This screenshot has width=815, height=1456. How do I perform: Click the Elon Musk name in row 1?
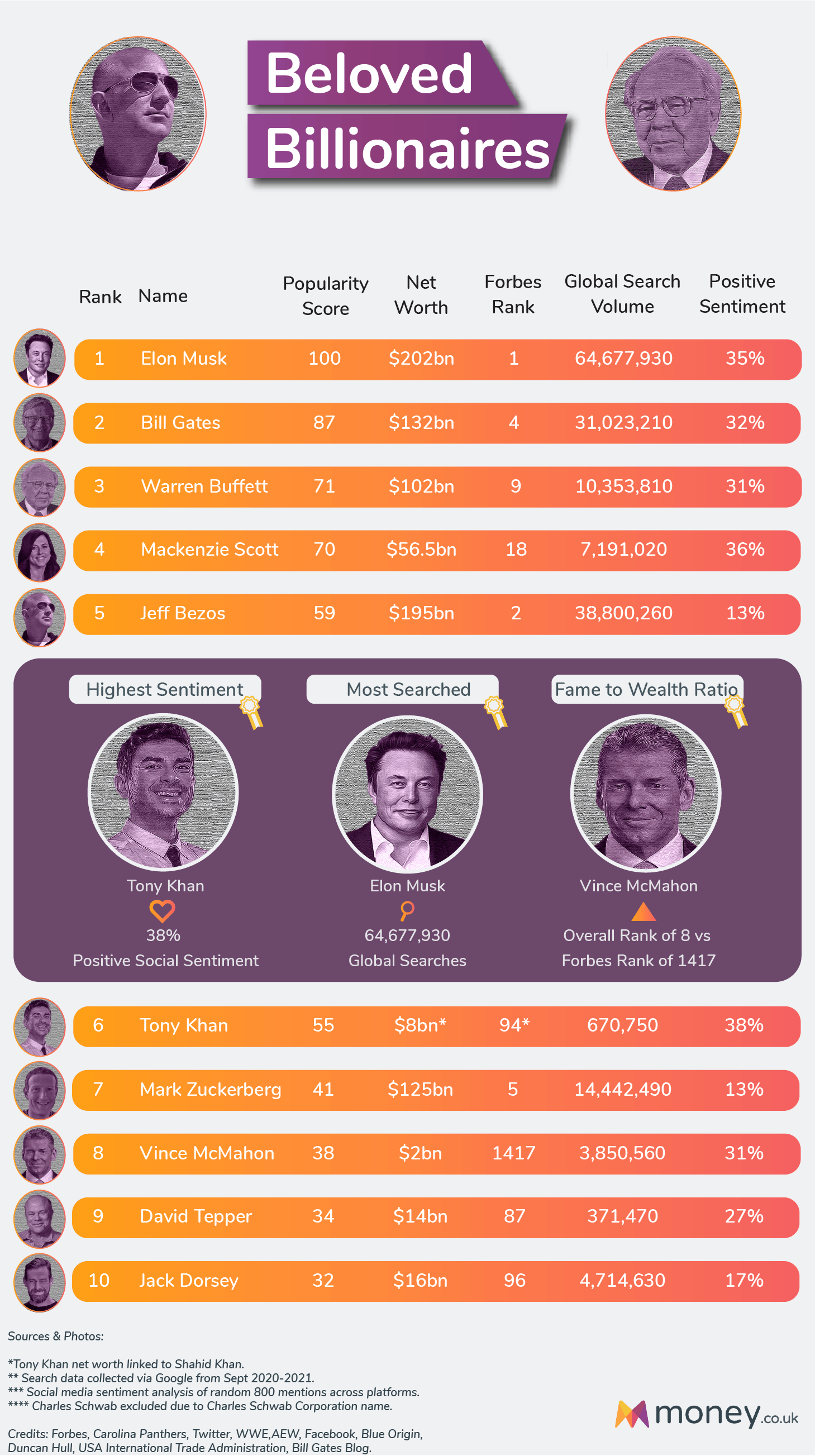(x=184, y=359)
